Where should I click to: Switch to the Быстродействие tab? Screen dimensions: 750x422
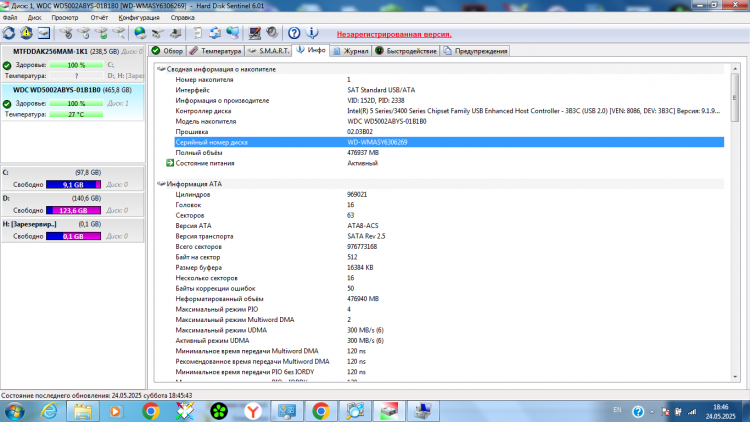click(406, 51)
